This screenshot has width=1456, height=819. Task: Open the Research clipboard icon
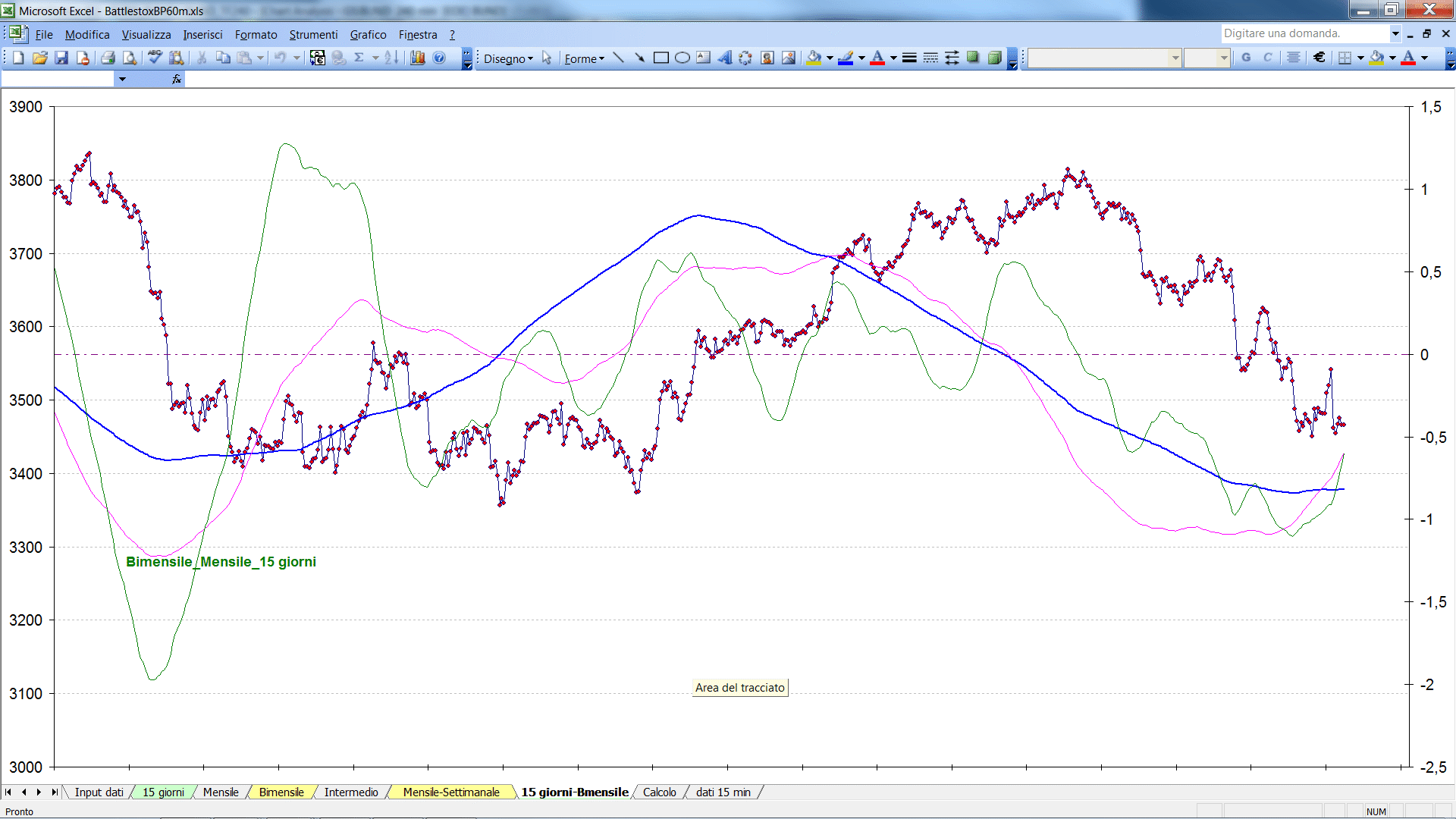[x=177, y=58]
